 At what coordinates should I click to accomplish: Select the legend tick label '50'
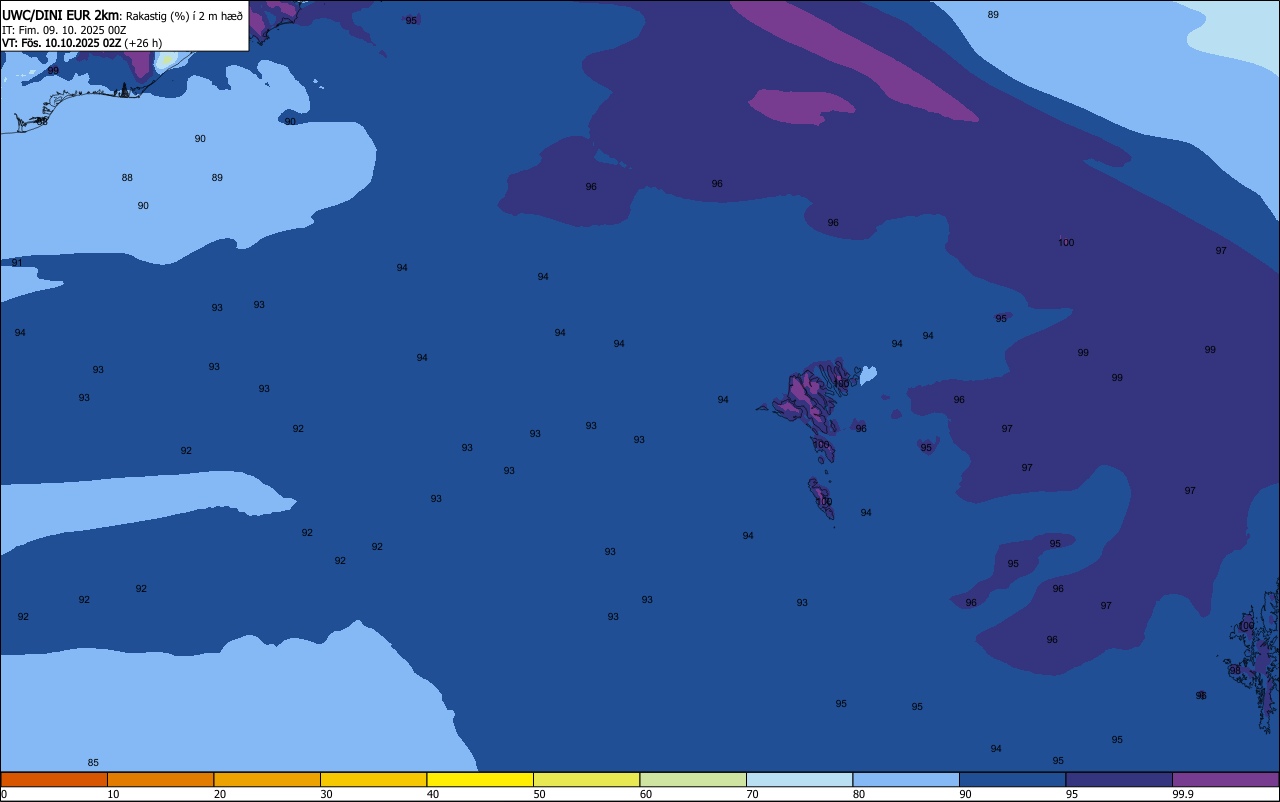click(x=539, y=794)
